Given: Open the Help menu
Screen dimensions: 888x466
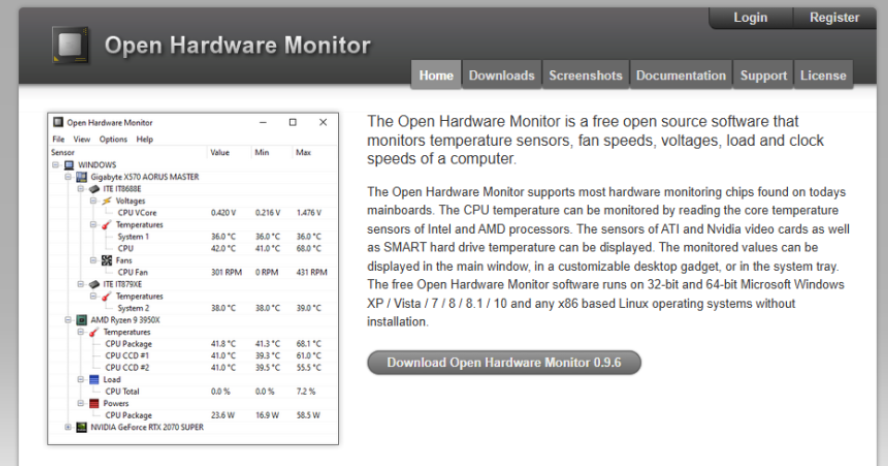Looking at the screenshot, I should pyautogui.click(x=144, y=139).
